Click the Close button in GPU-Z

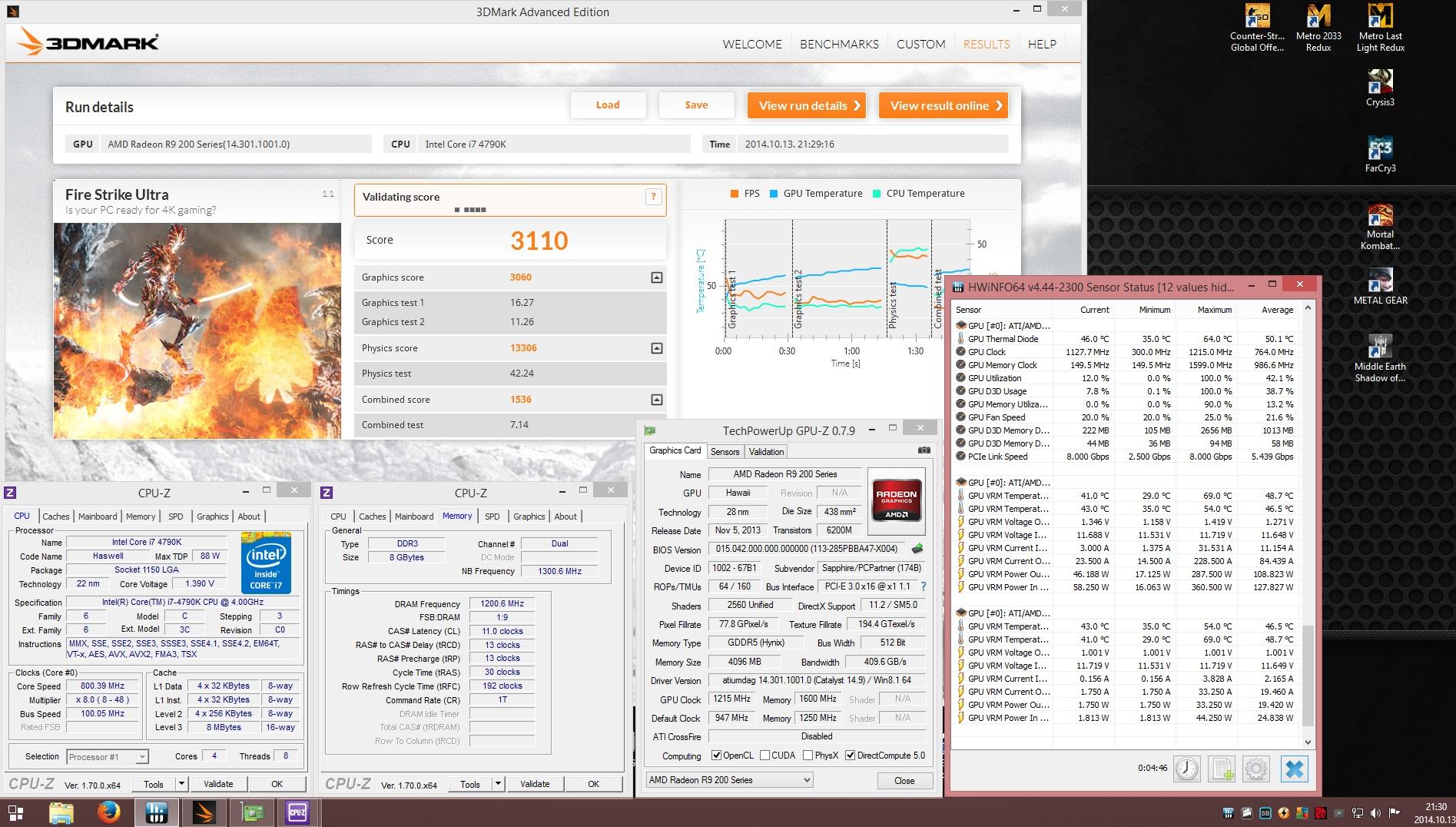pyautogui.click(x=904, y=780)
